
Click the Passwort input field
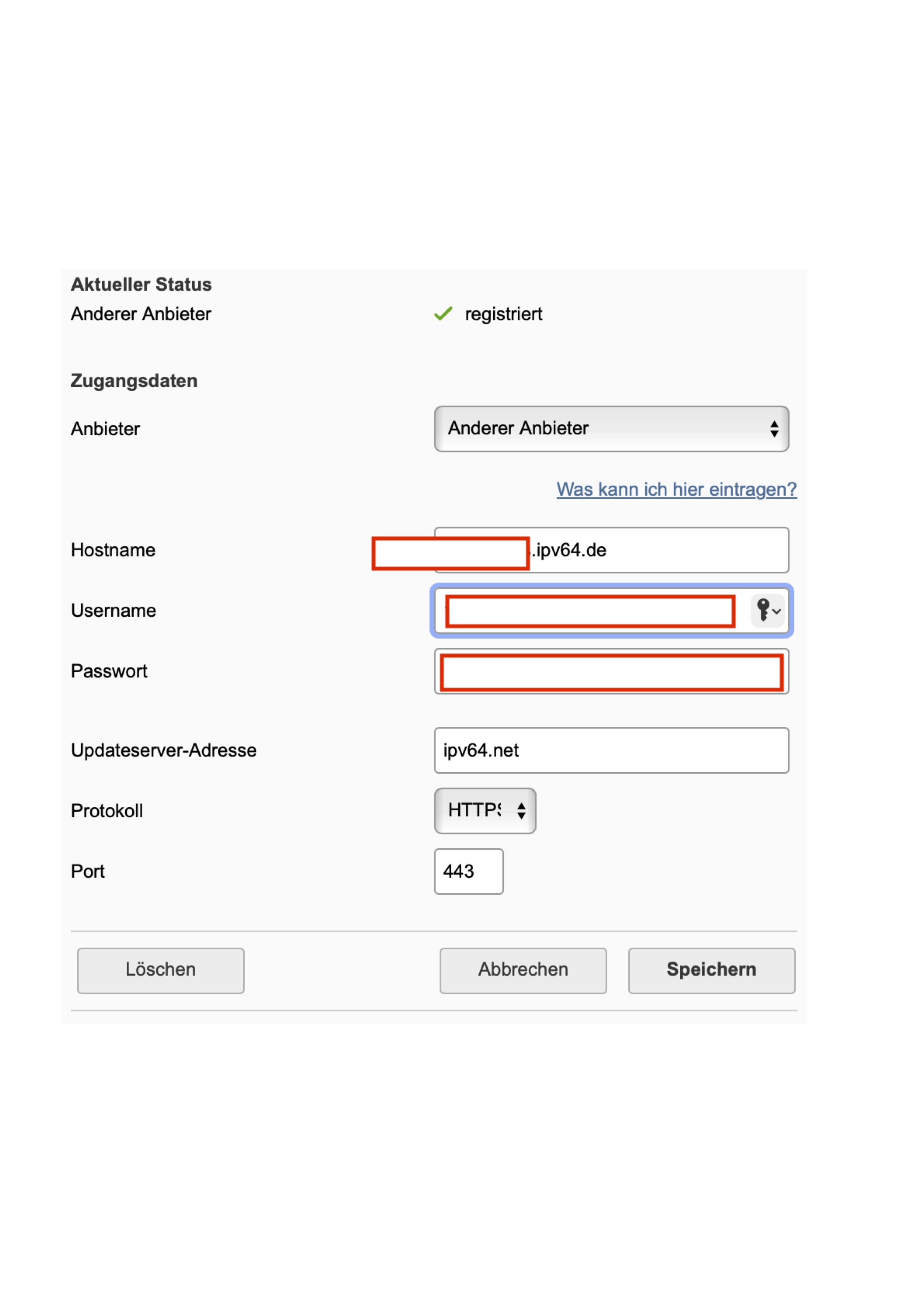coord(611,672)
